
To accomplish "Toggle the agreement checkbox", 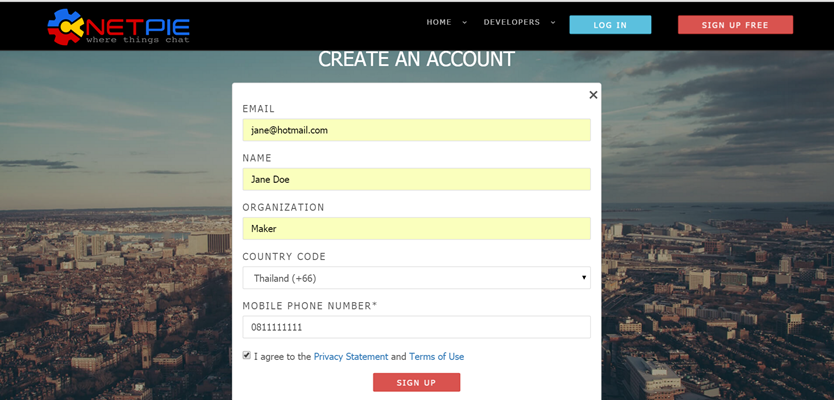I will click(247, 355).
